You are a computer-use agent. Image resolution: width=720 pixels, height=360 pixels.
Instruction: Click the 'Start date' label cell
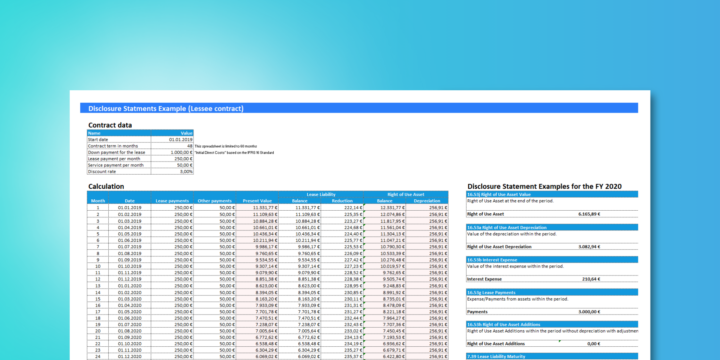click(119, 139)
